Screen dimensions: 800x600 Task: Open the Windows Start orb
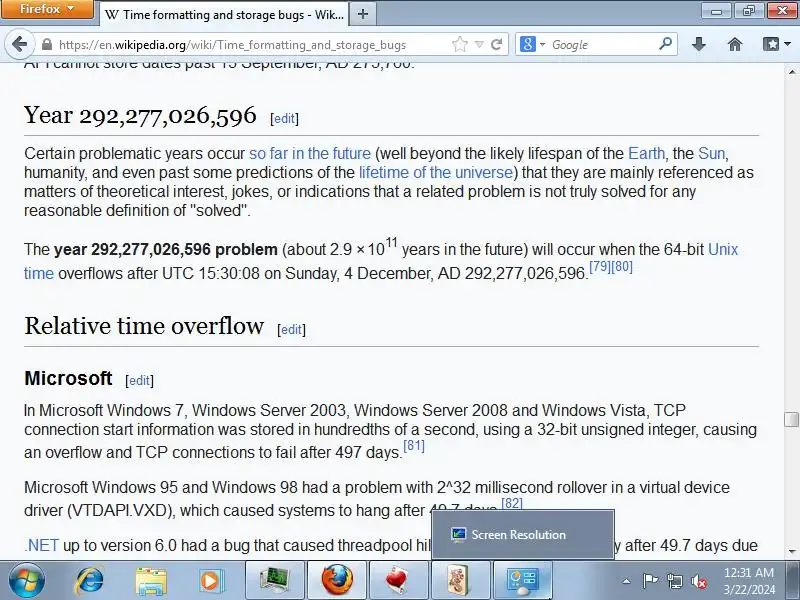coord(27,581)
